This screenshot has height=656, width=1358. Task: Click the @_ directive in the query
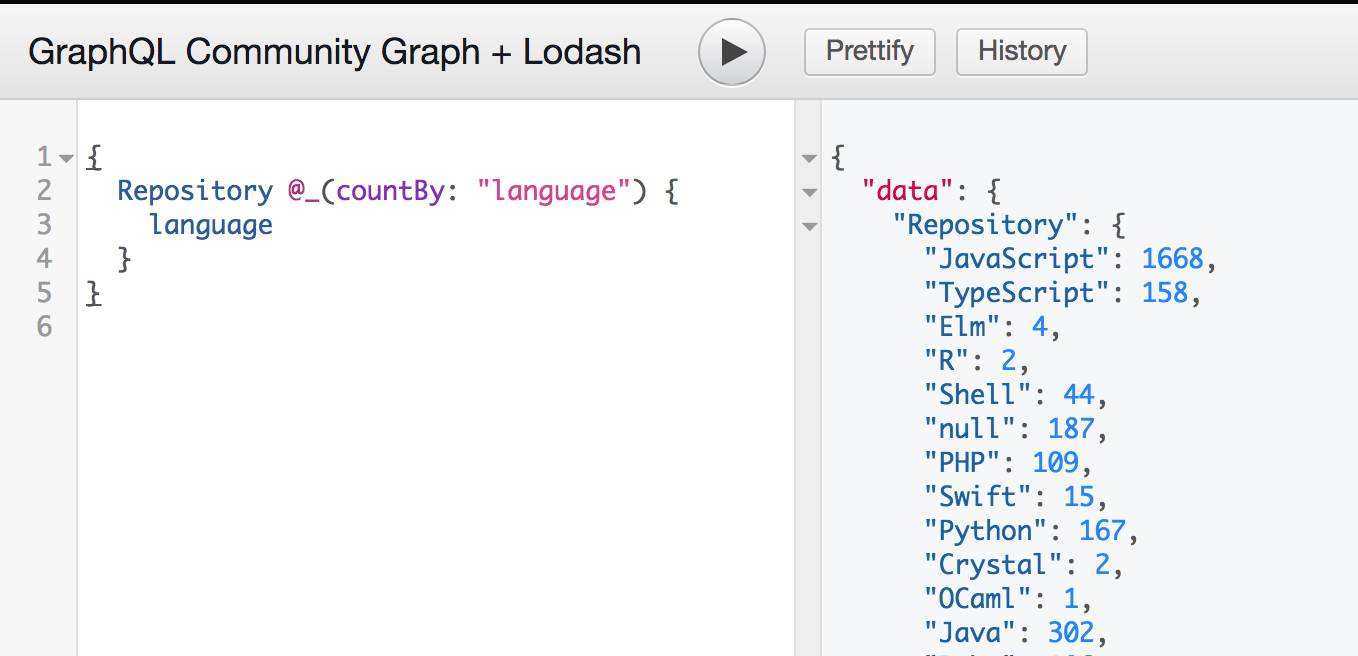pyautogui.click(x=304, y=191)
